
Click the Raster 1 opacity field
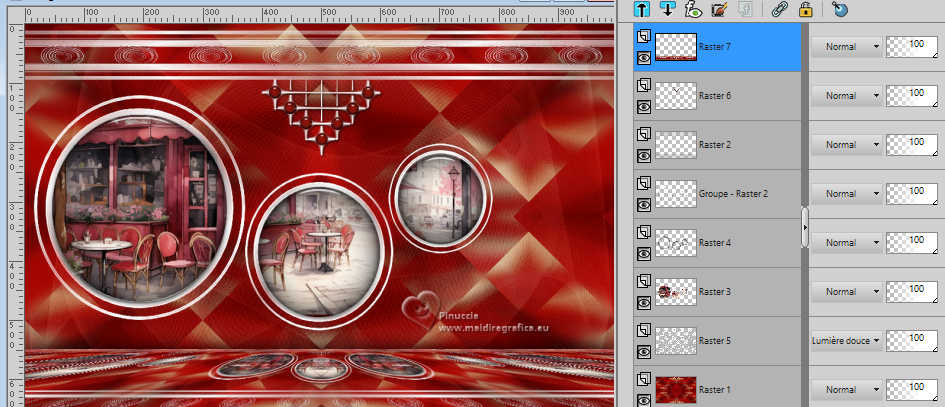tap(911, 390)
